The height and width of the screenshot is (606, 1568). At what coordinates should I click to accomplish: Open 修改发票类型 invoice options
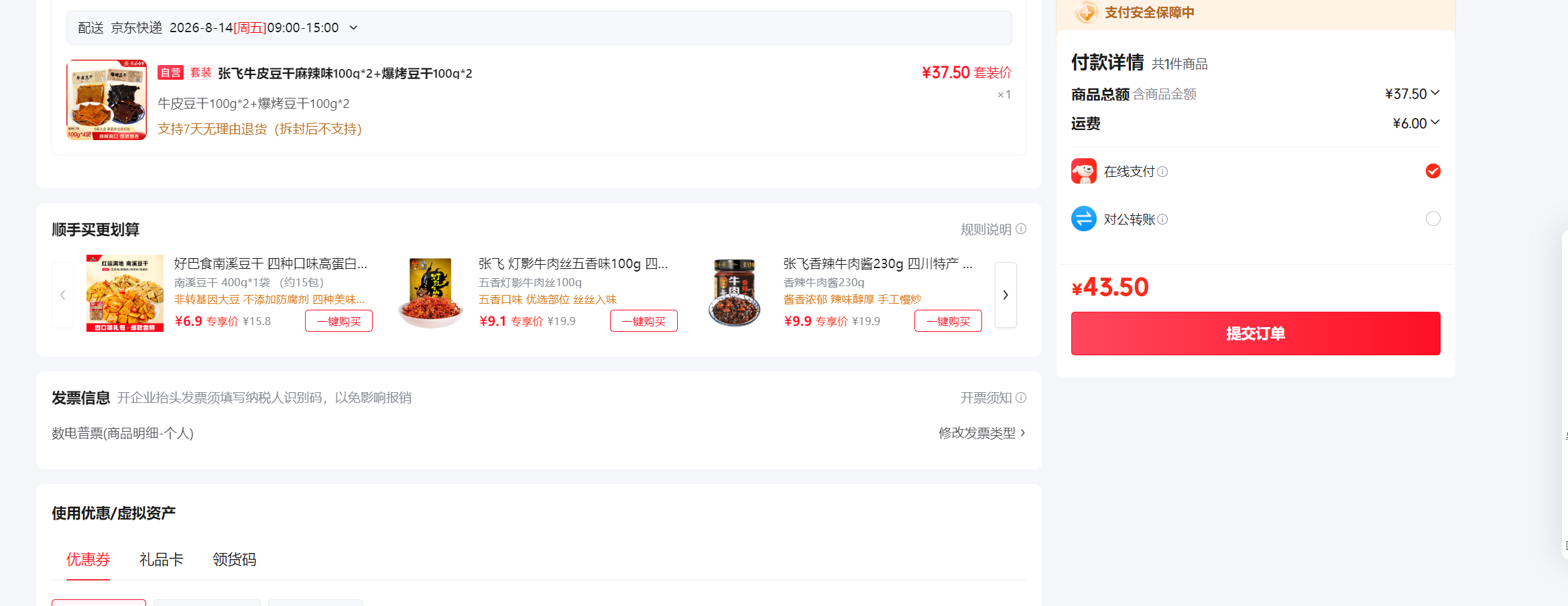982,433
